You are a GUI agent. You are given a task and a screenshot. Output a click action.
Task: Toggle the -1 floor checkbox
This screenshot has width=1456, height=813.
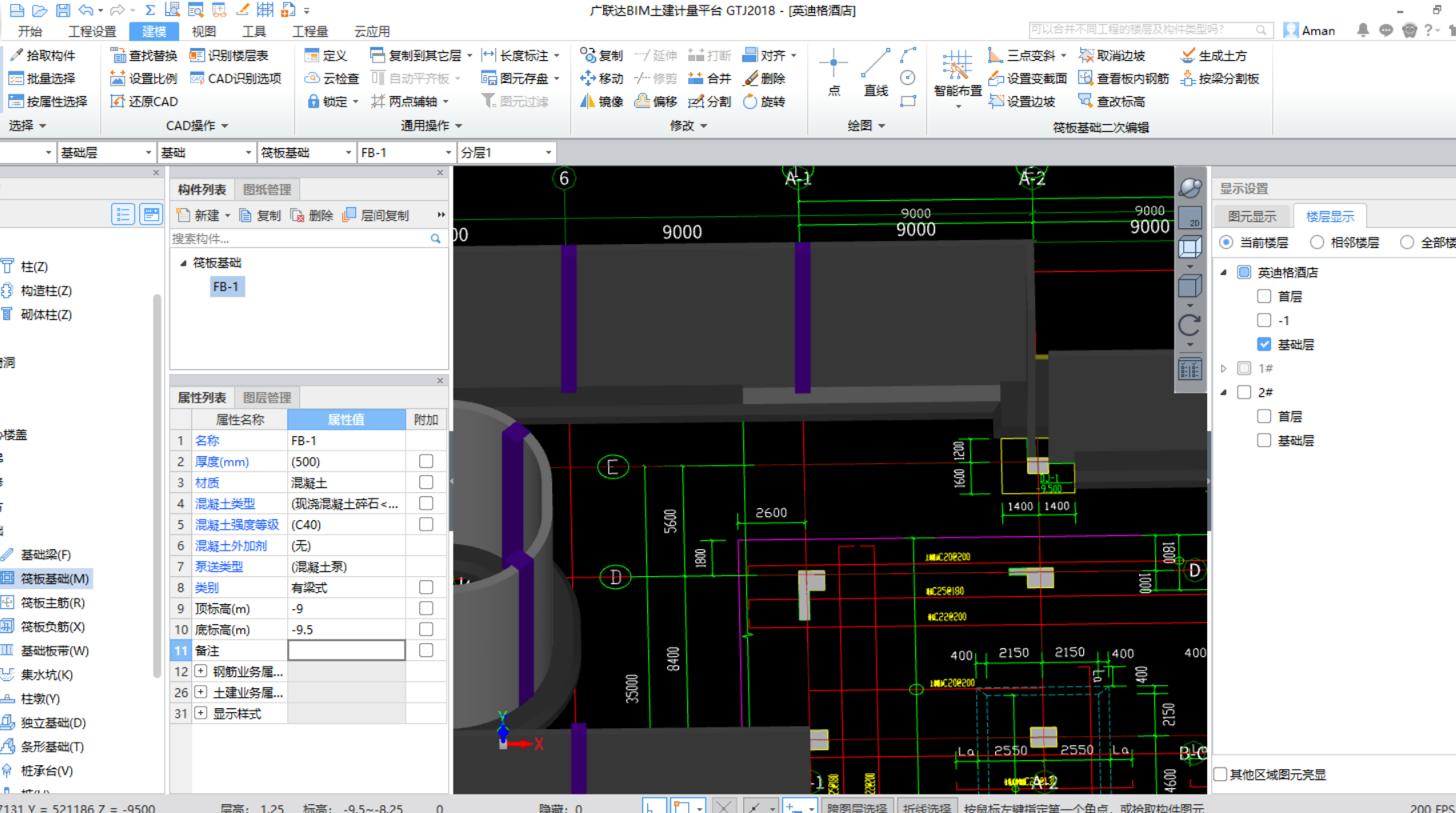click(x=1264, y=320)
